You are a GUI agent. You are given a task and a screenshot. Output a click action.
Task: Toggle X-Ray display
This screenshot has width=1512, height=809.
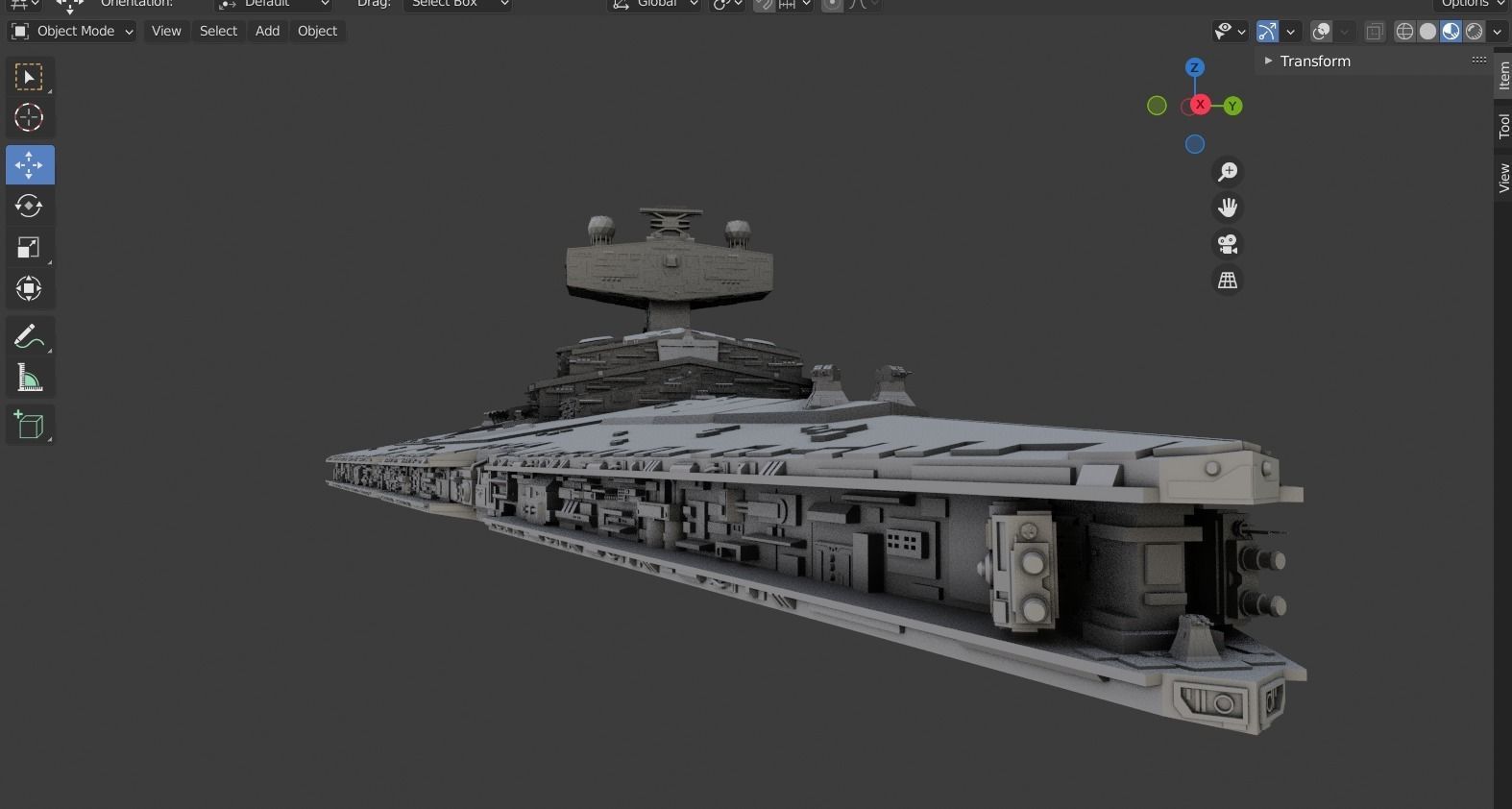coord(1375,32)
